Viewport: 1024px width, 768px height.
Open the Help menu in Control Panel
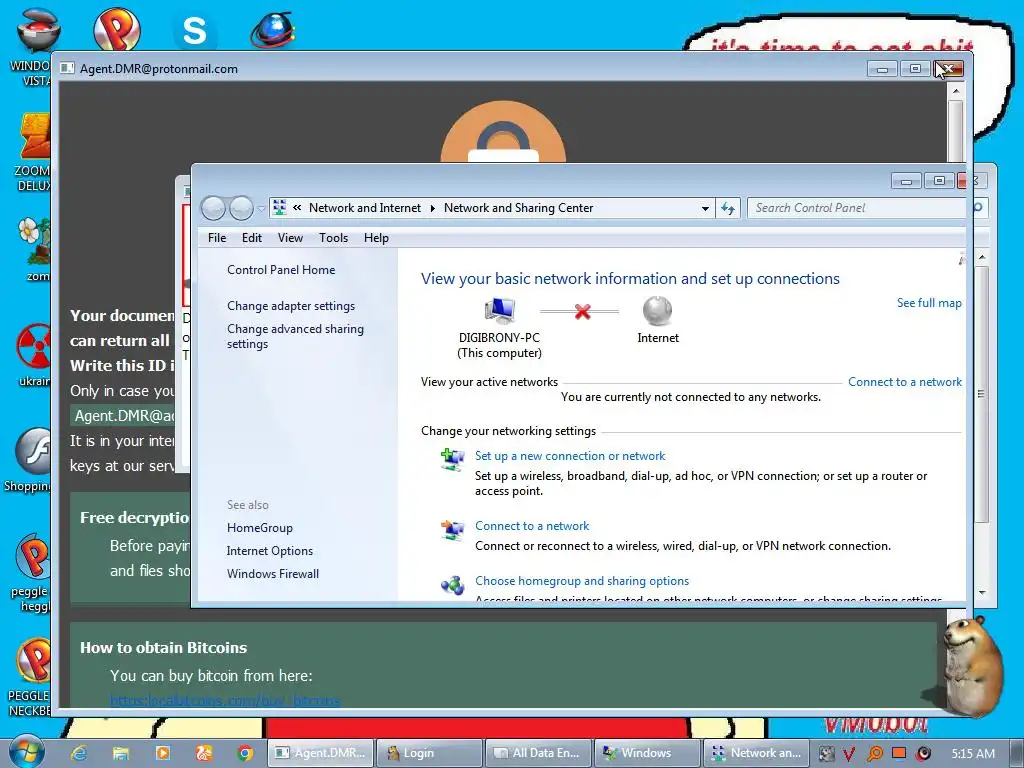click(376, 238)
